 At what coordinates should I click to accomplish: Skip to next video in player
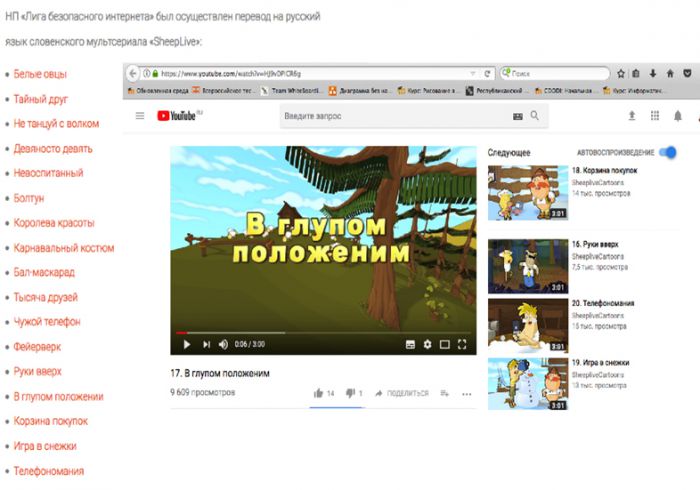(x=206, y=345)
